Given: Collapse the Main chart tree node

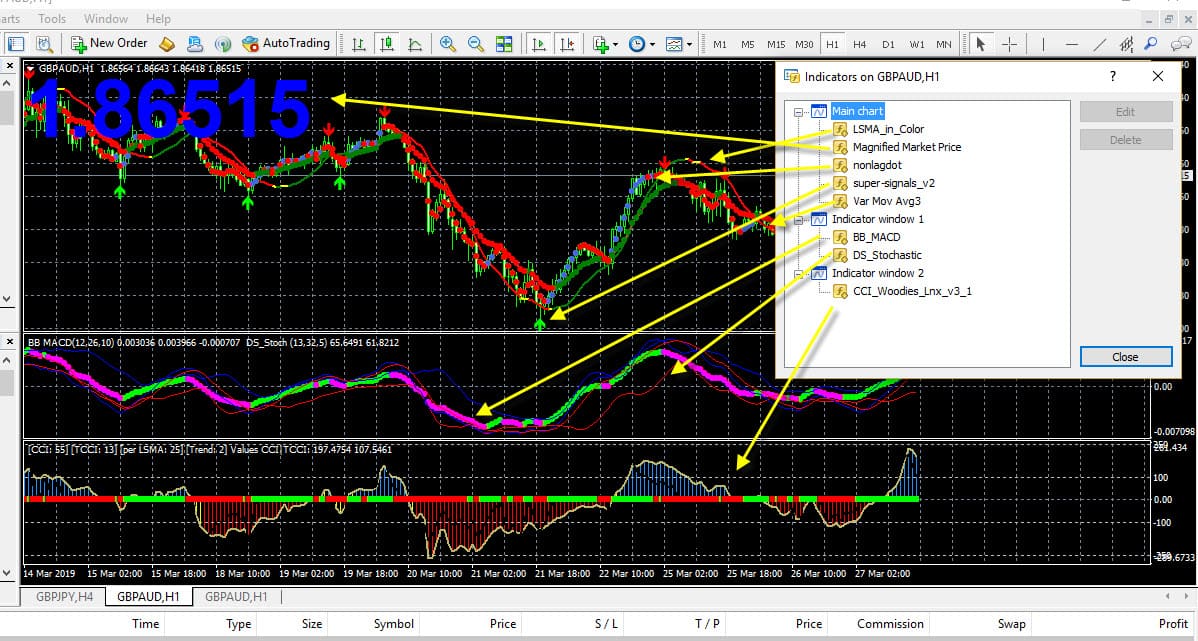Looking at the screenshot, I should pos(798,112).
